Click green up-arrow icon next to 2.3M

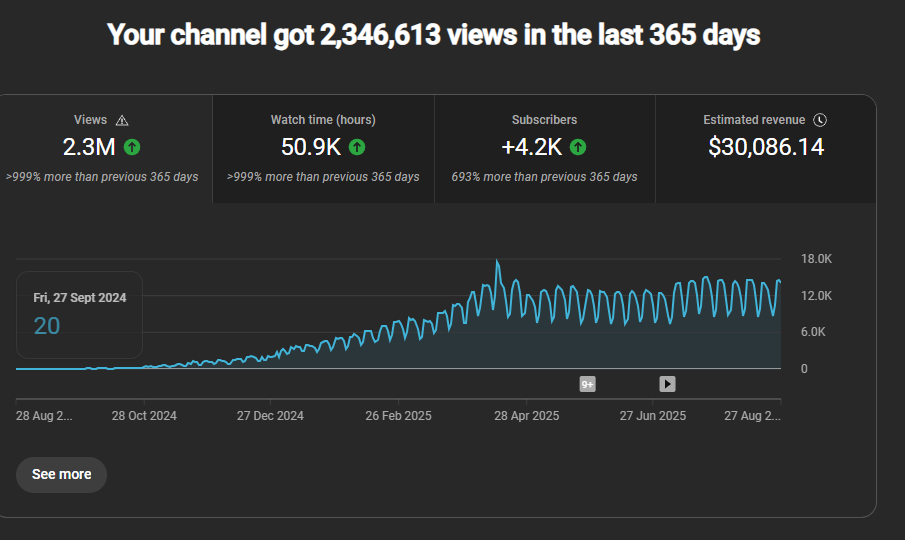point(132,147)
